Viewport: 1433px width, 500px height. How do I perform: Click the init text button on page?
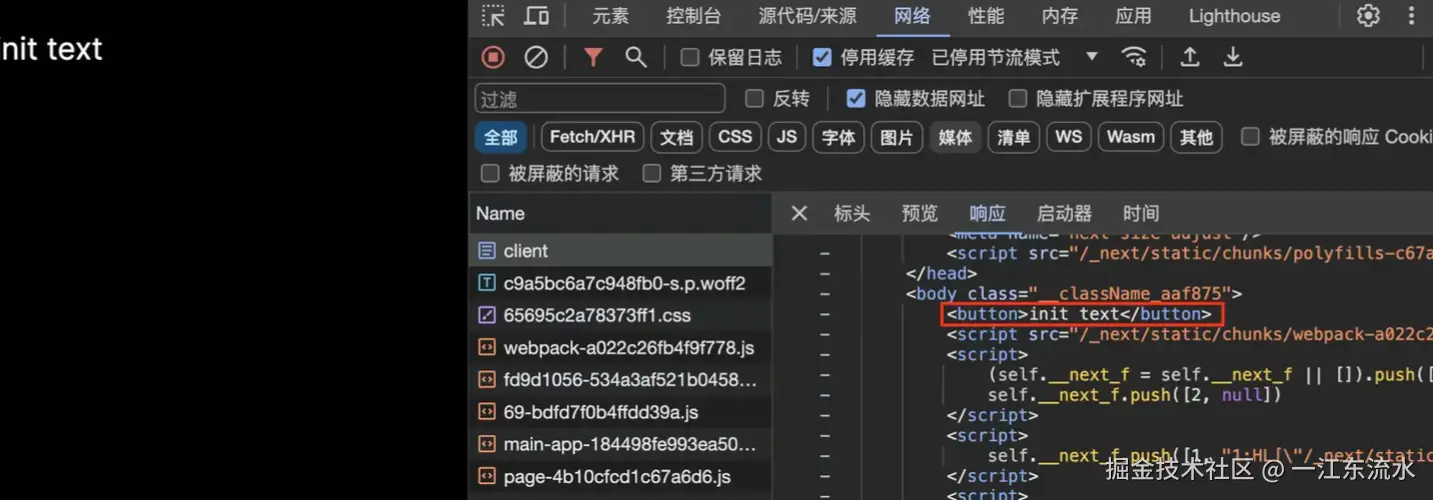tap(50, 49)
